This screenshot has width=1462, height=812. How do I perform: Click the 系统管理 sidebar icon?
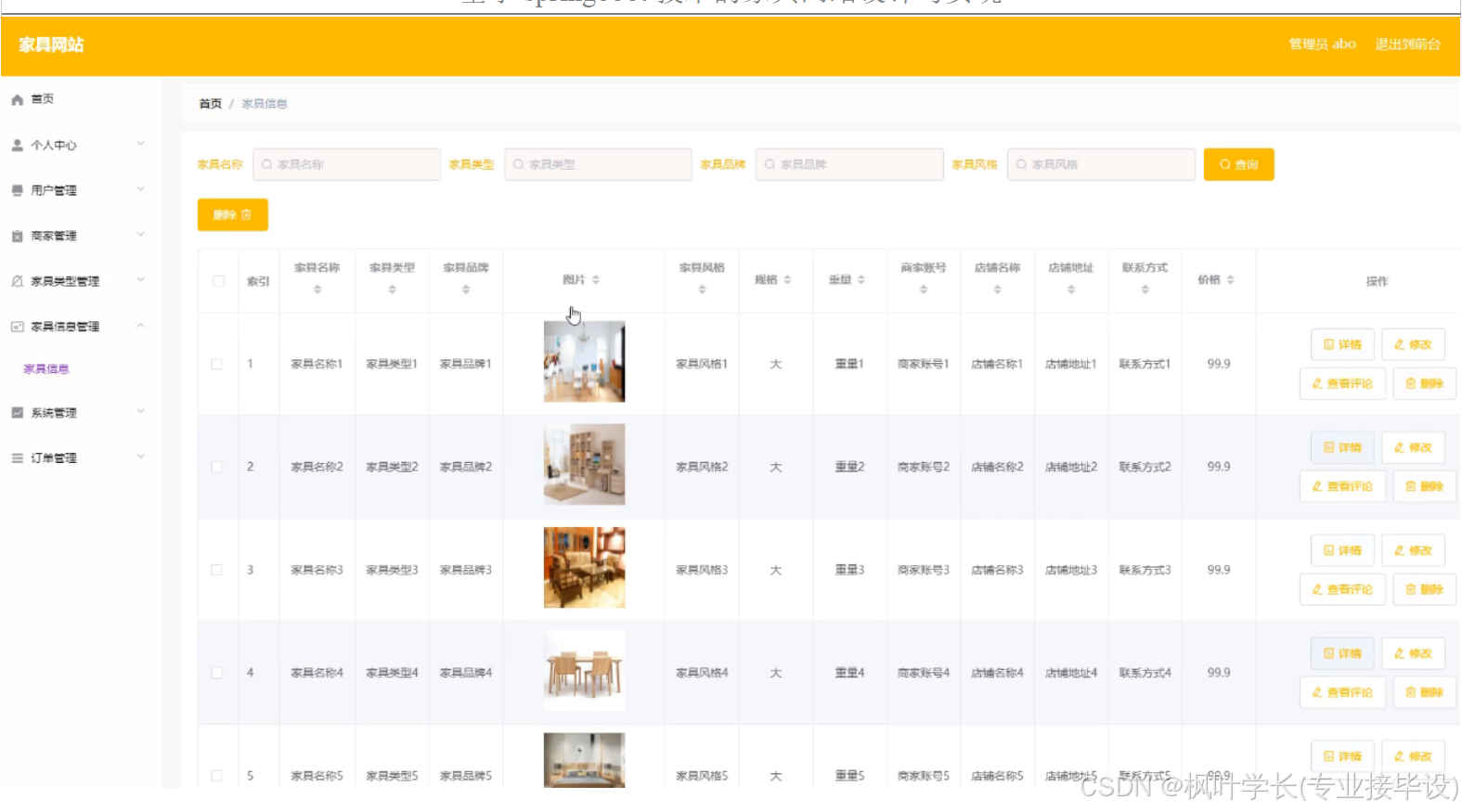pos(17,413)
